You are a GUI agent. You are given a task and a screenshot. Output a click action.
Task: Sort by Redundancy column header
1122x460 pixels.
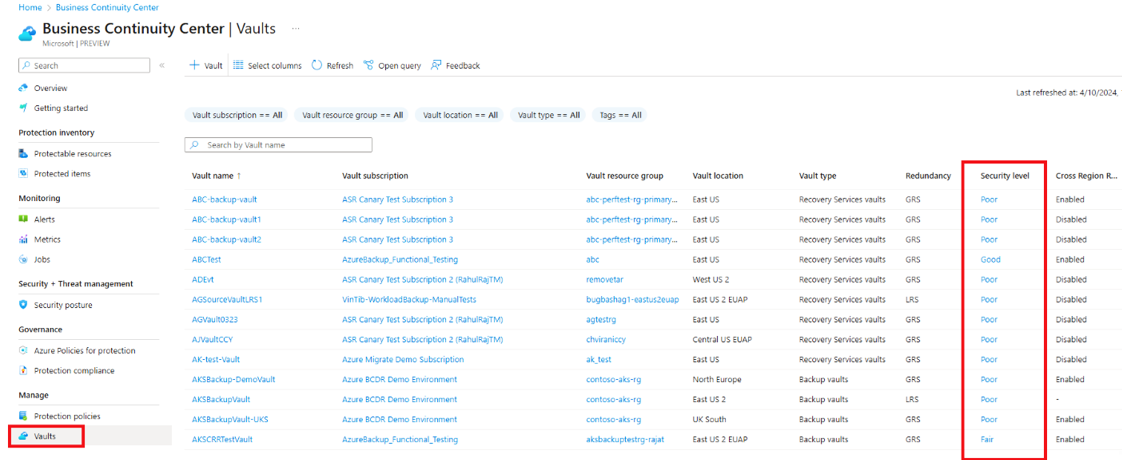point(928,175)
